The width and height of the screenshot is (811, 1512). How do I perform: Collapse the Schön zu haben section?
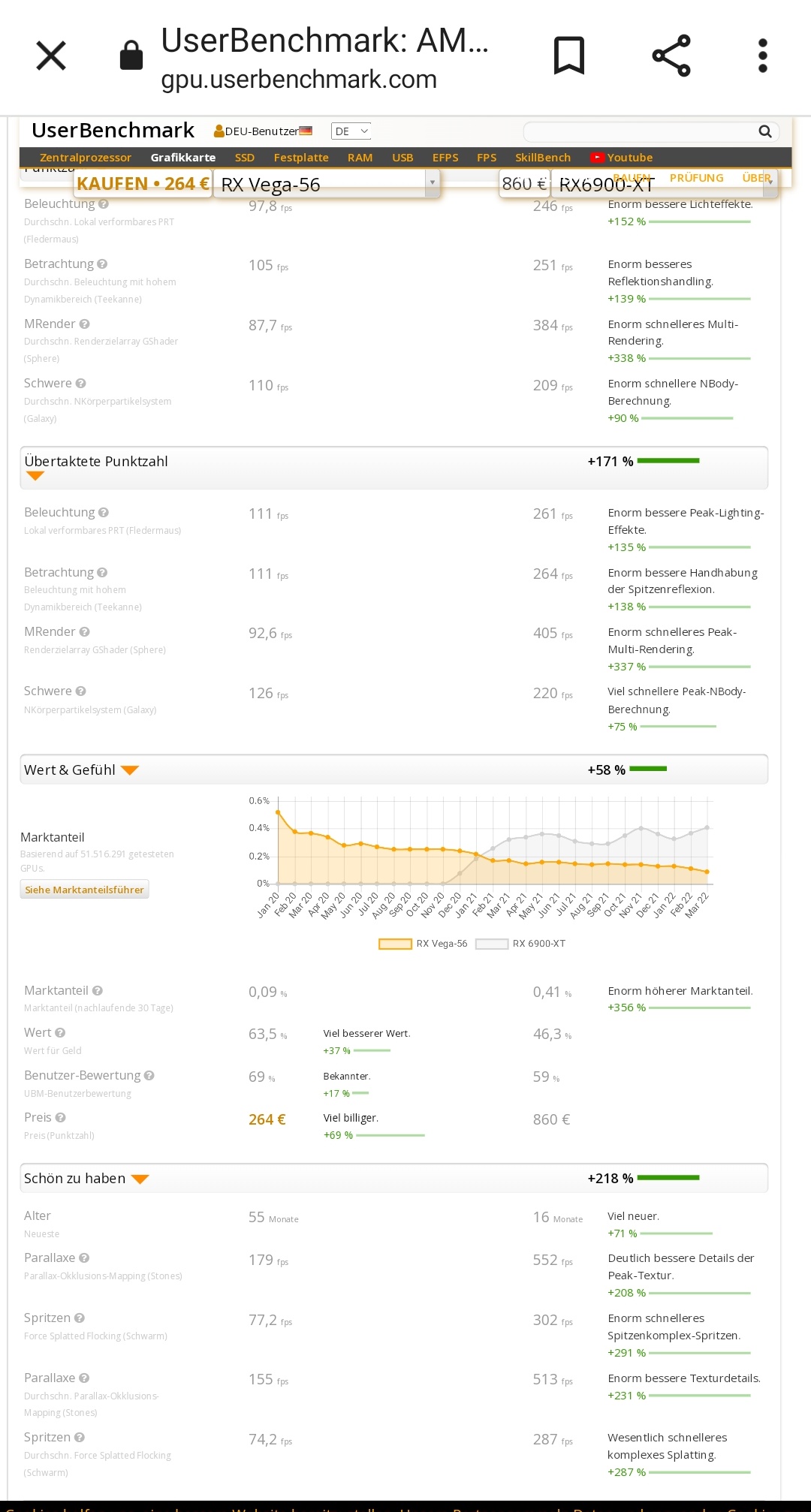(x=140, y=1179)
